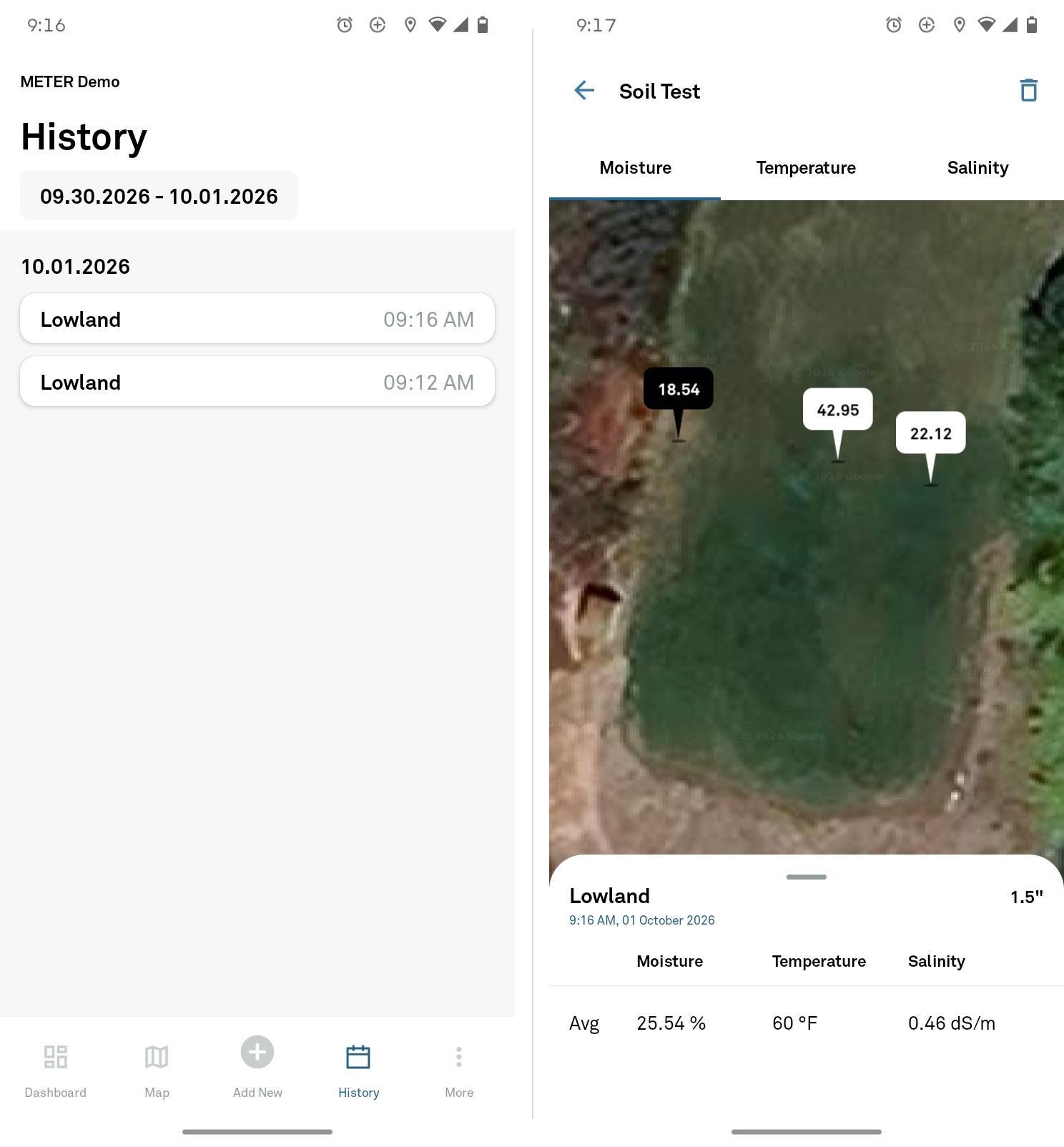Tap the Lowland title in the bottom sheet
The width and height of the screenshot is (1064, 1147).
[609, 896]
